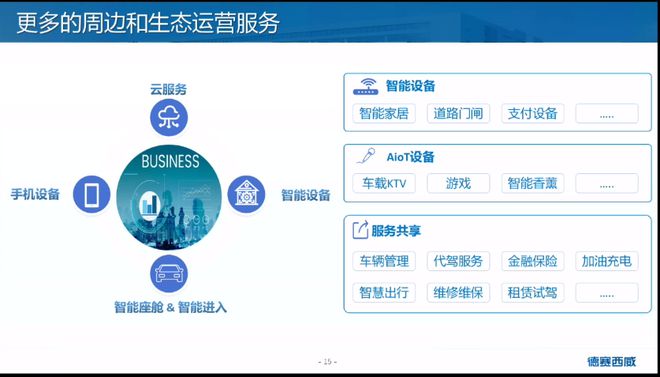The height and width of the screenshot is (377, 660).
Task: Click the cloud service circle icon
Action: (x=169, y=118)
